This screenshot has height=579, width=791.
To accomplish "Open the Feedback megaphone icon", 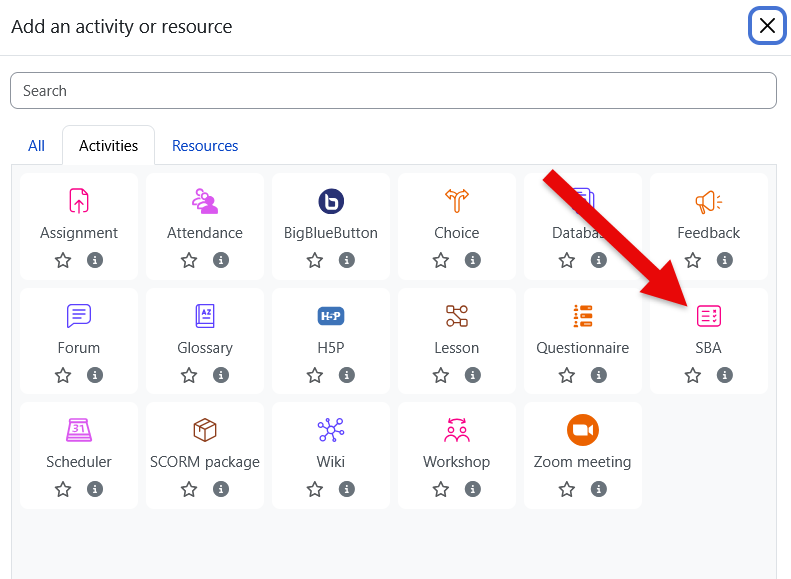I will click(709, 201).
